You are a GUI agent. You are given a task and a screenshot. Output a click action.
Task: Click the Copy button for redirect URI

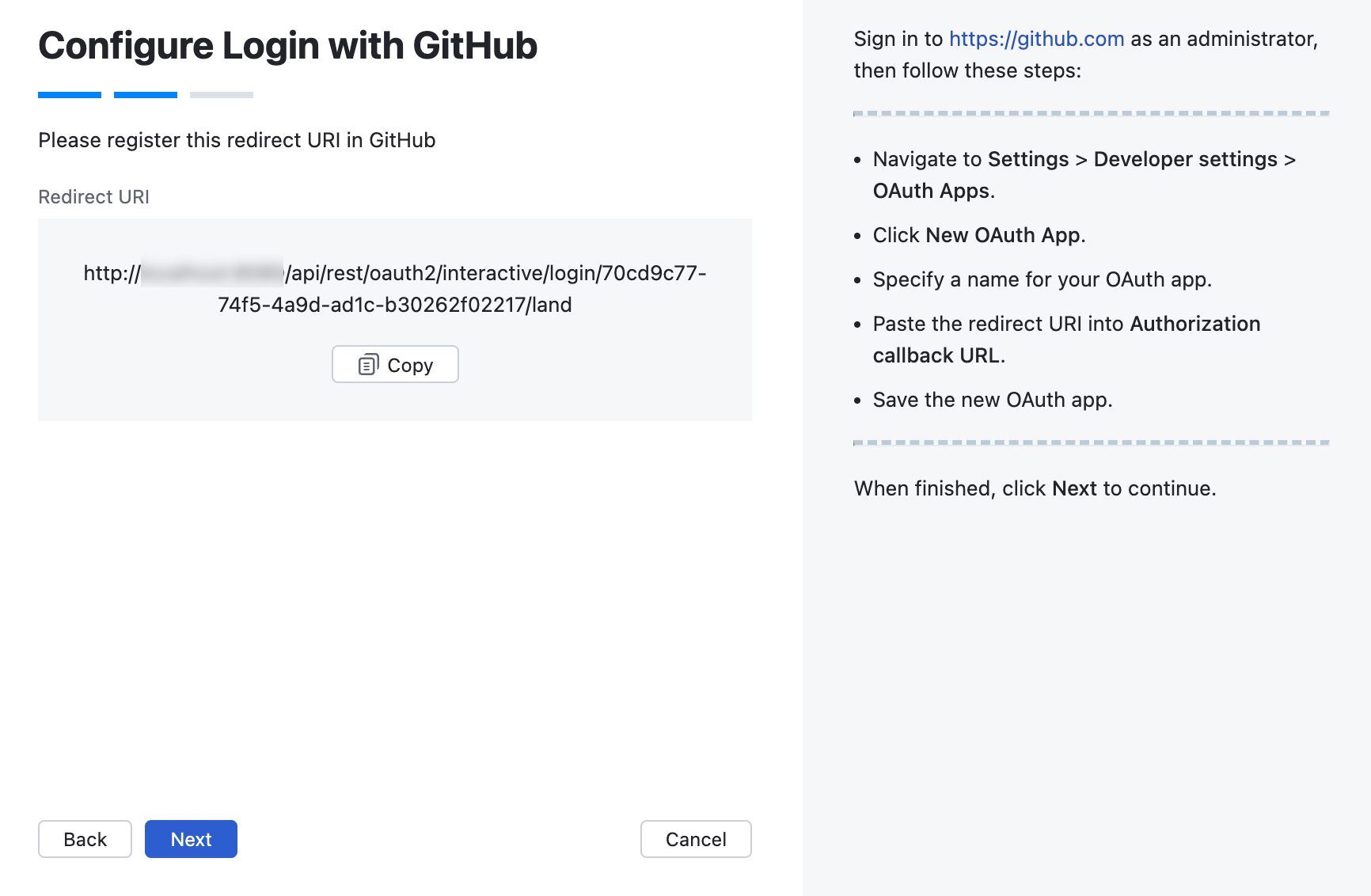[395, 364]
